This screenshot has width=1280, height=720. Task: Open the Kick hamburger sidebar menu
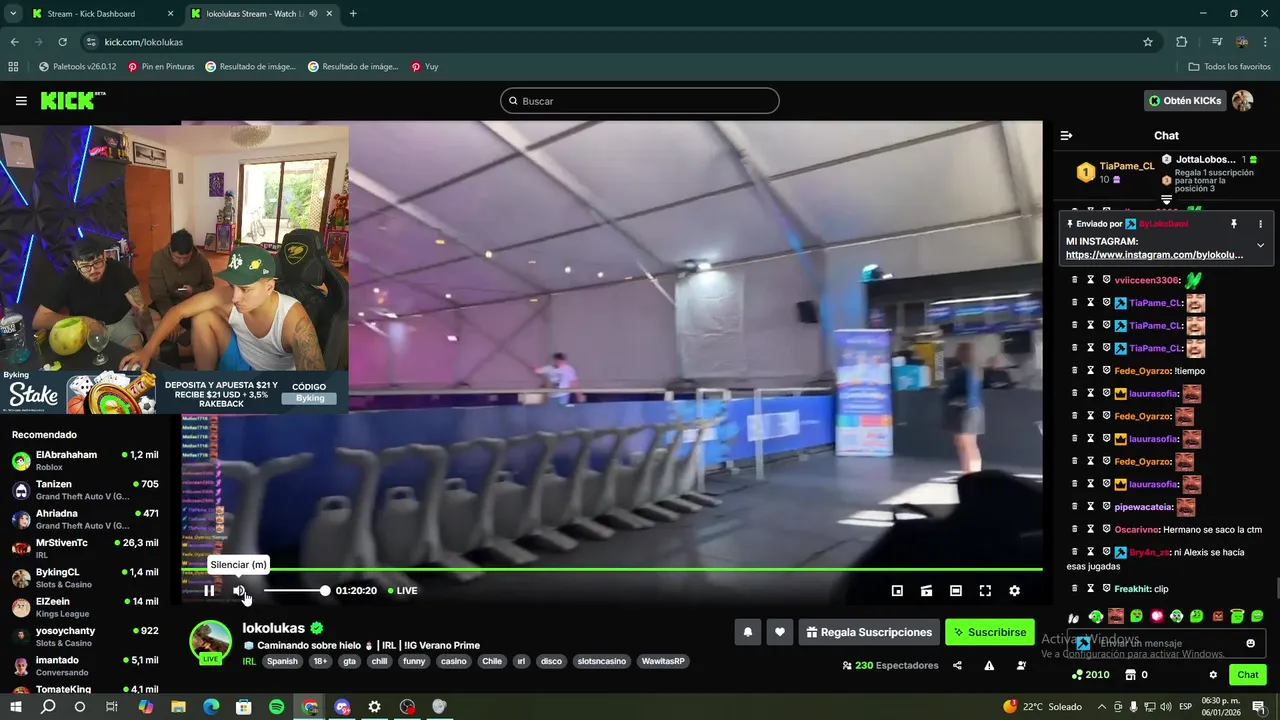[21, 101]
